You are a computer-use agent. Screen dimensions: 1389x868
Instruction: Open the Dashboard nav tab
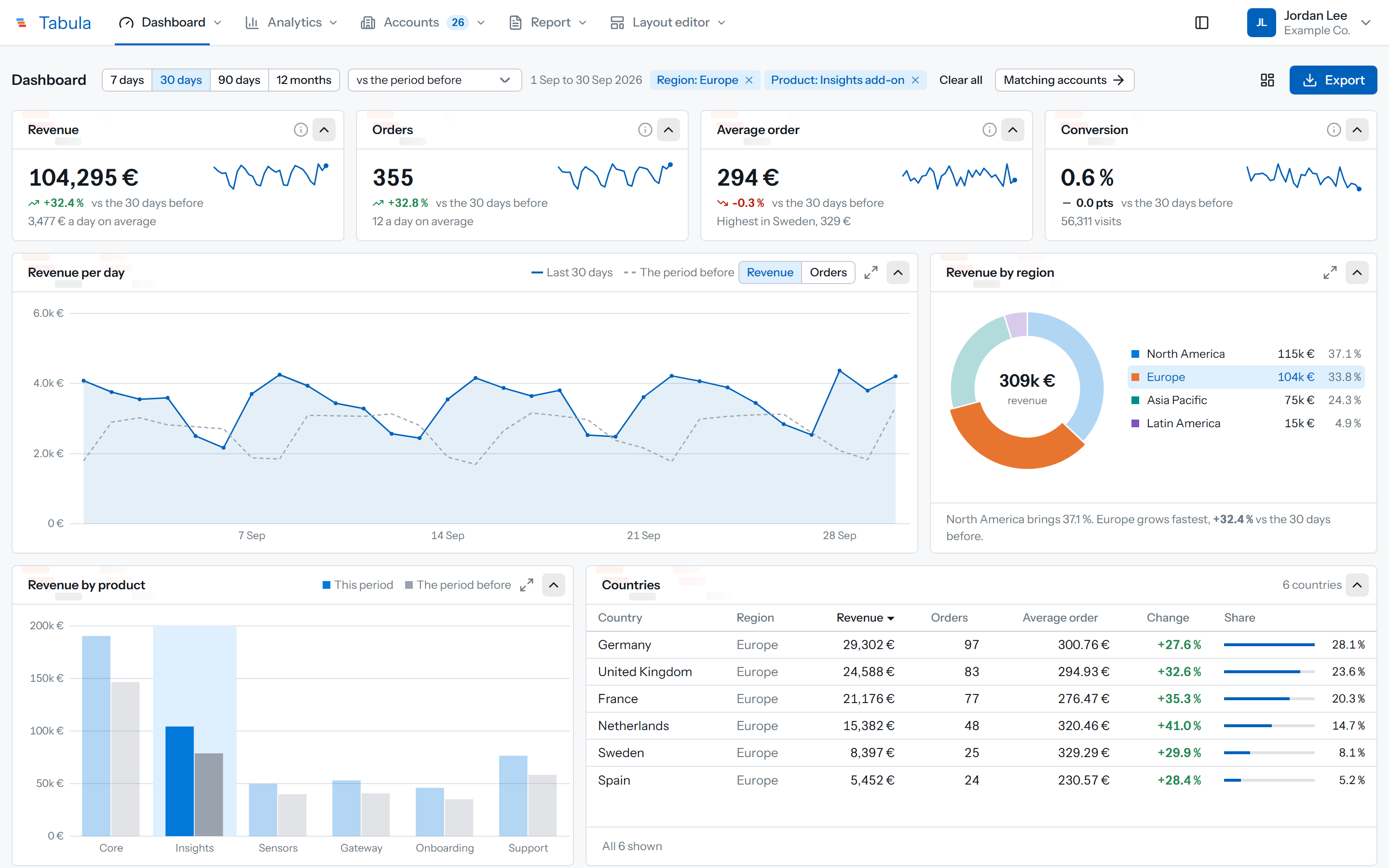click(163, 22)
